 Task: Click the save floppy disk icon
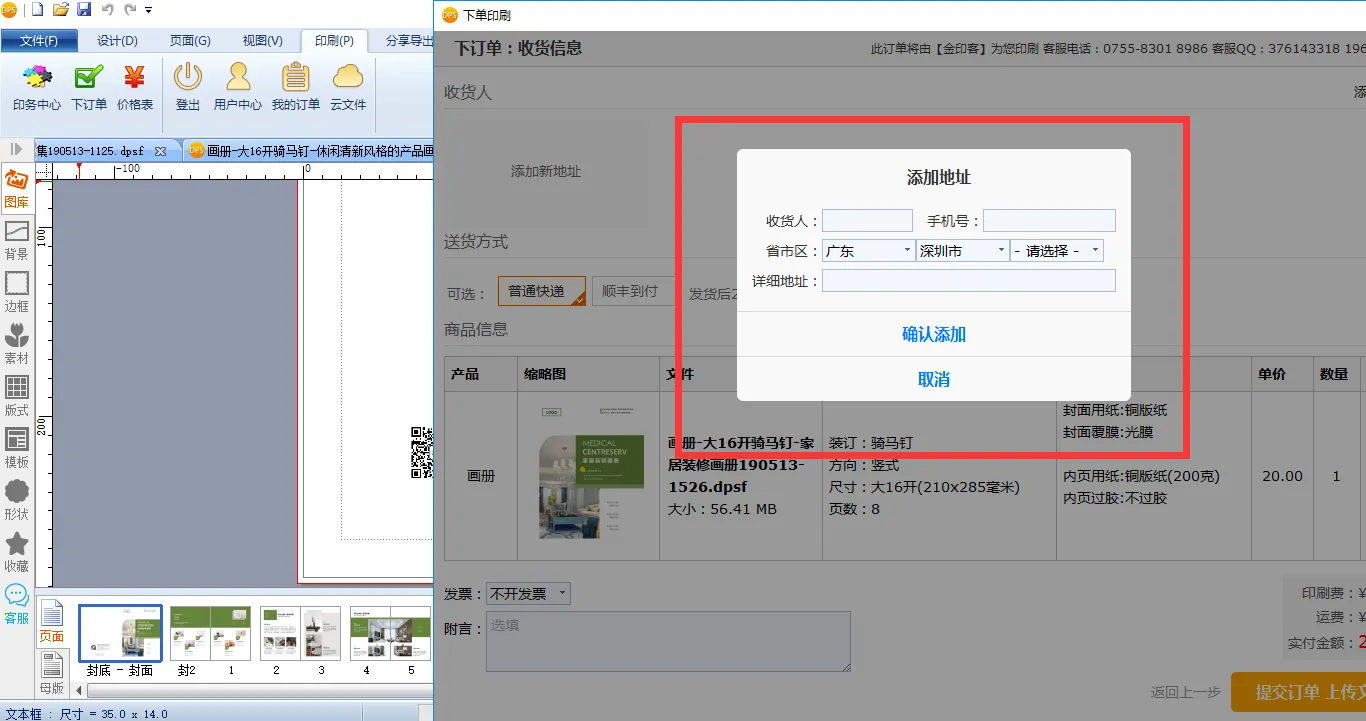(x=84, y=10)
